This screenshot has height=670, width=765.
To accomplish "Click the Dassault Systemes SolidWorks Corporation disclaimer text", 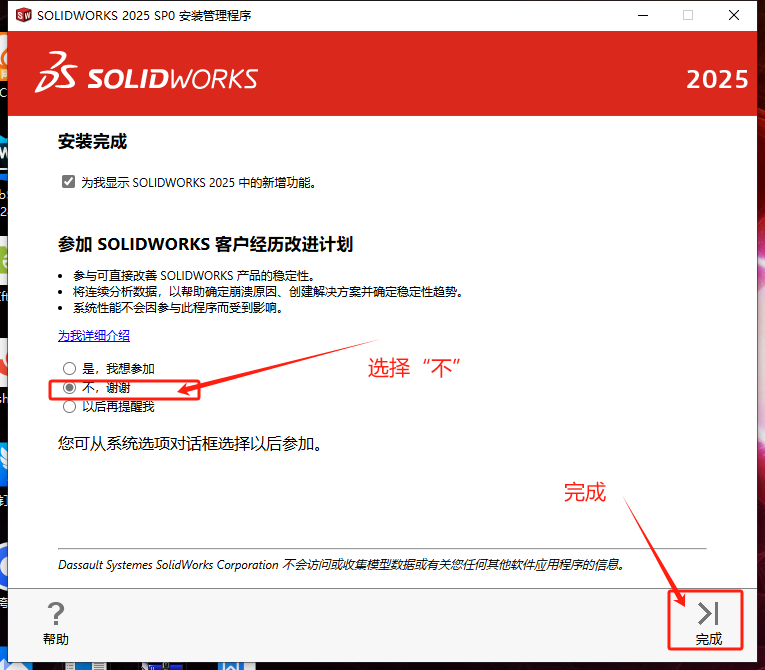I will pos(341,565).
